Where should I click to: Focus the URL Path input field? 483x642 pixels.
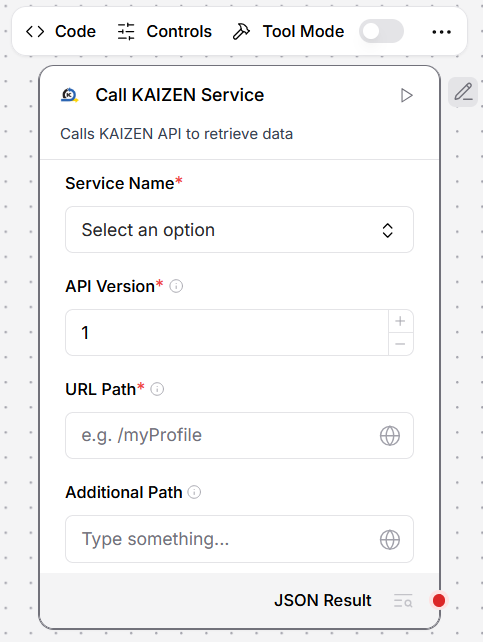(x=239, y=436)
